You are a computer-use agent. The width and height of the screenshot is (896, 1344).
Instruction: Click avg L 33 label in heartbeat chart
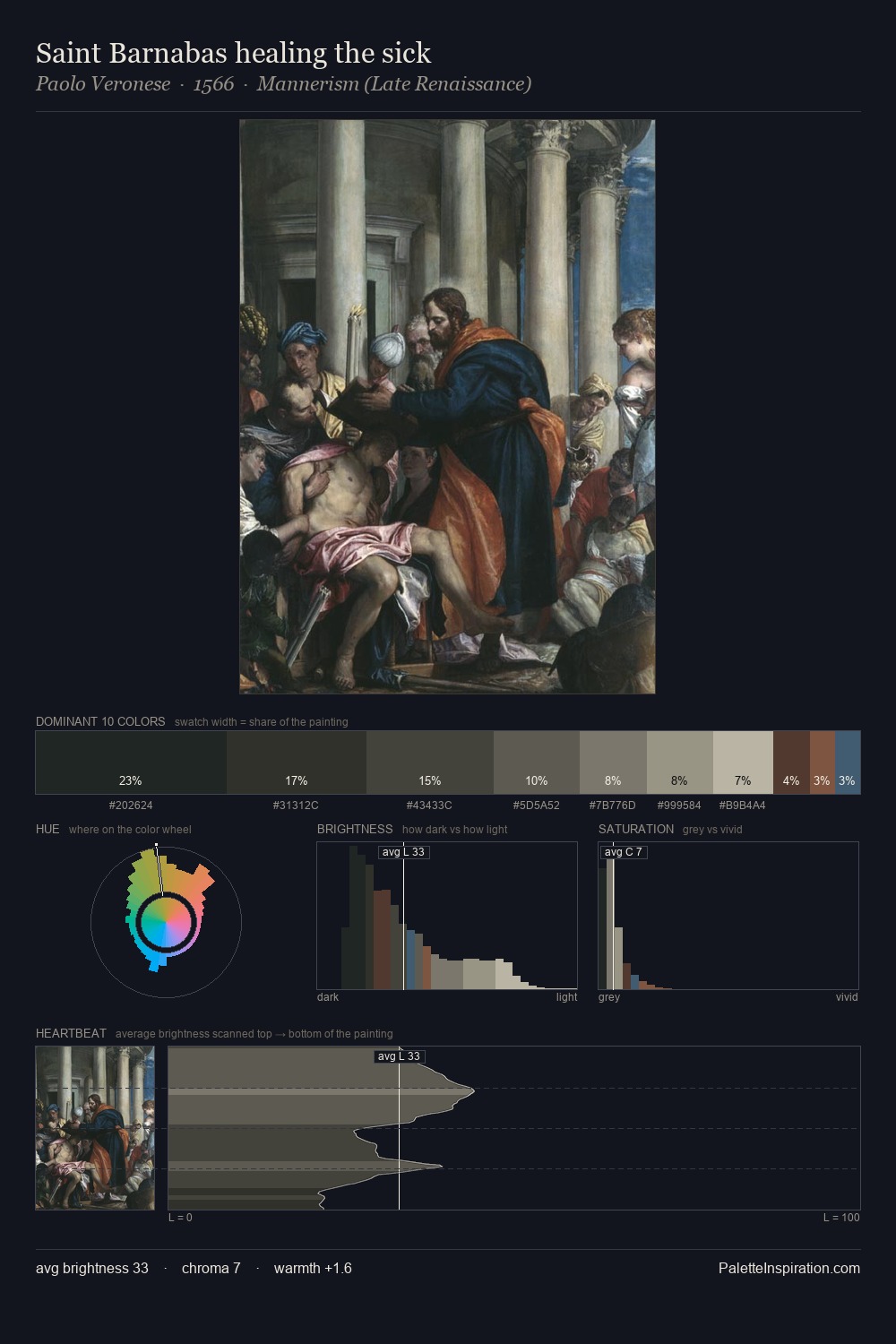coord(399,1056)
